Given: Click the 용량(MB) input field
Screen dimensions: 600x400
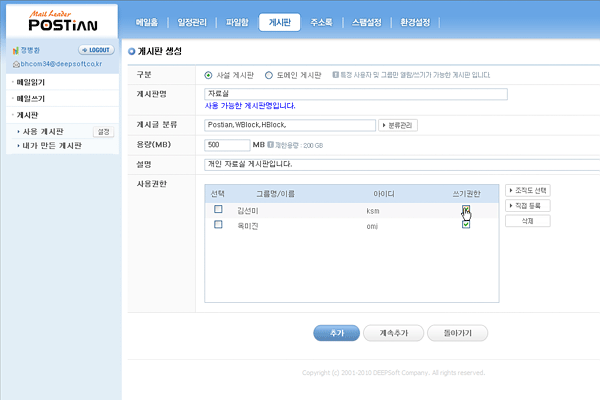Looking at the screenshot, I should point(227,145).
